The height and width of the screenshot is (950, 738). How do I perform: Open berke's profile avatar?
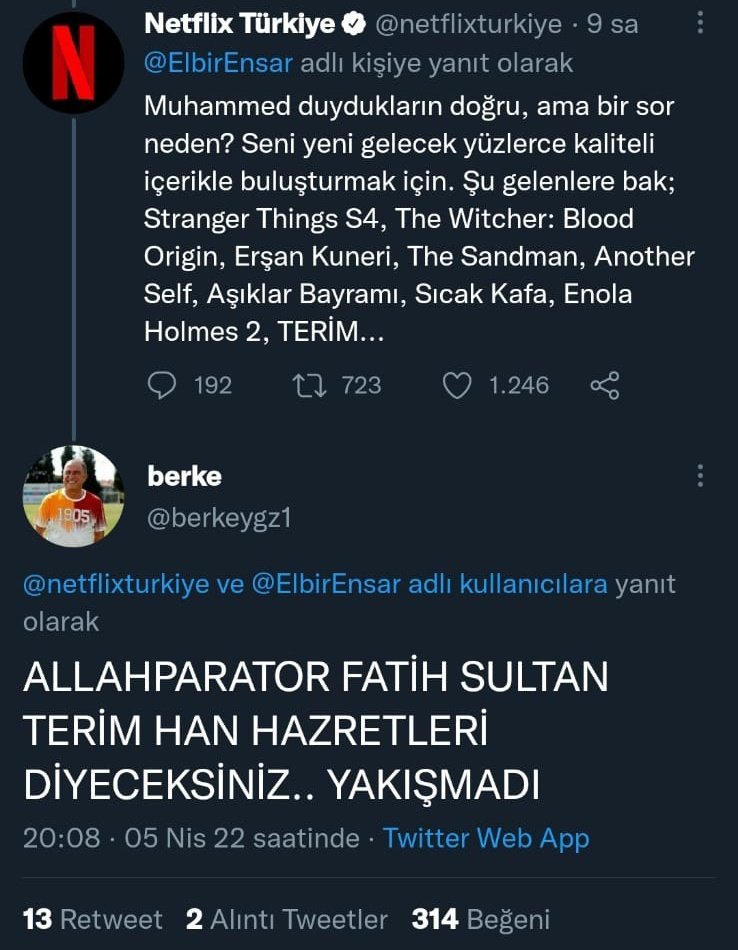tap(73, 496)
